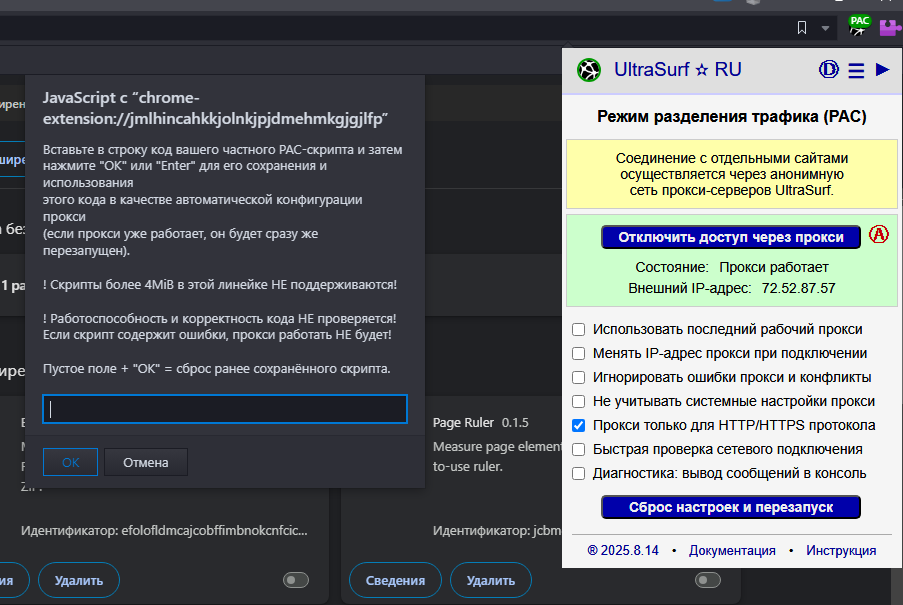903x605 pixels.
Task: Cancel the dialog with 'Отмена'
Action: click(x=146, y=462)
